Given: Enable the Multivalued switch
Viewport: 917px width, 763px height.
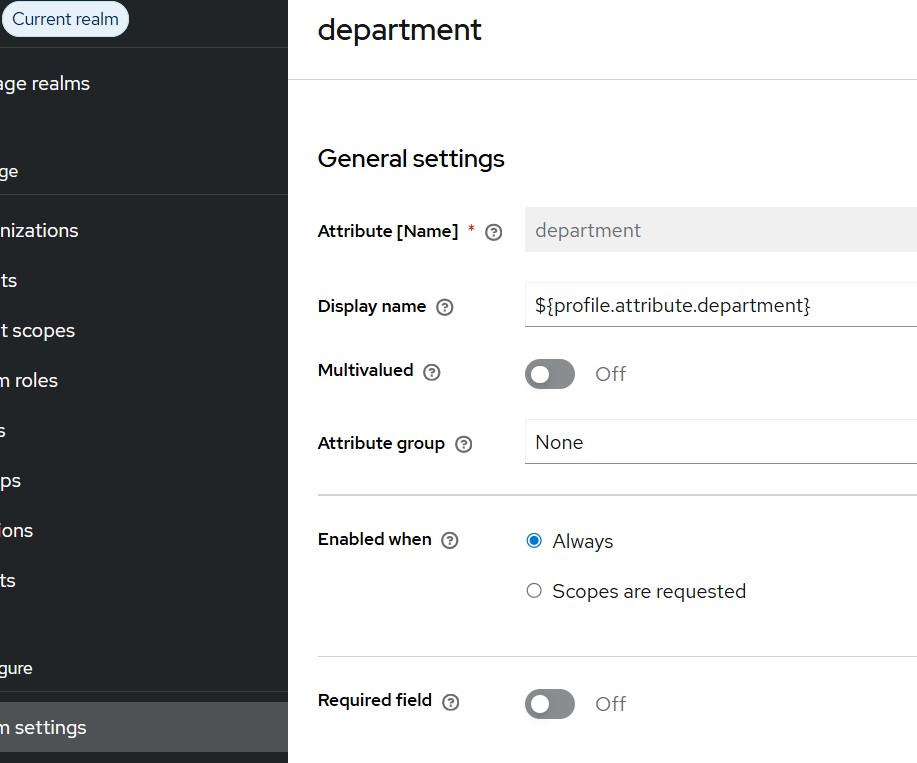Looking at the screenshot, I should (x=550, y=374).
